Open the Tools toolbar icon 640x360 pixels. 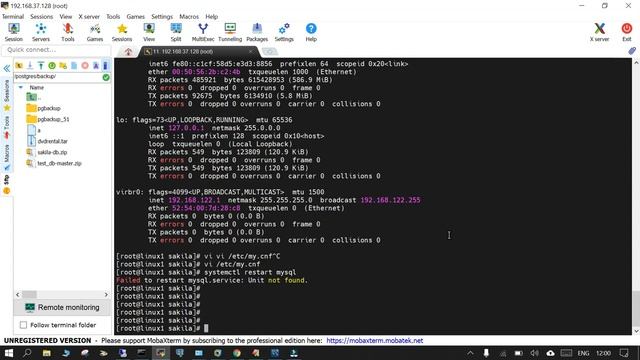[x=68, y=32]
